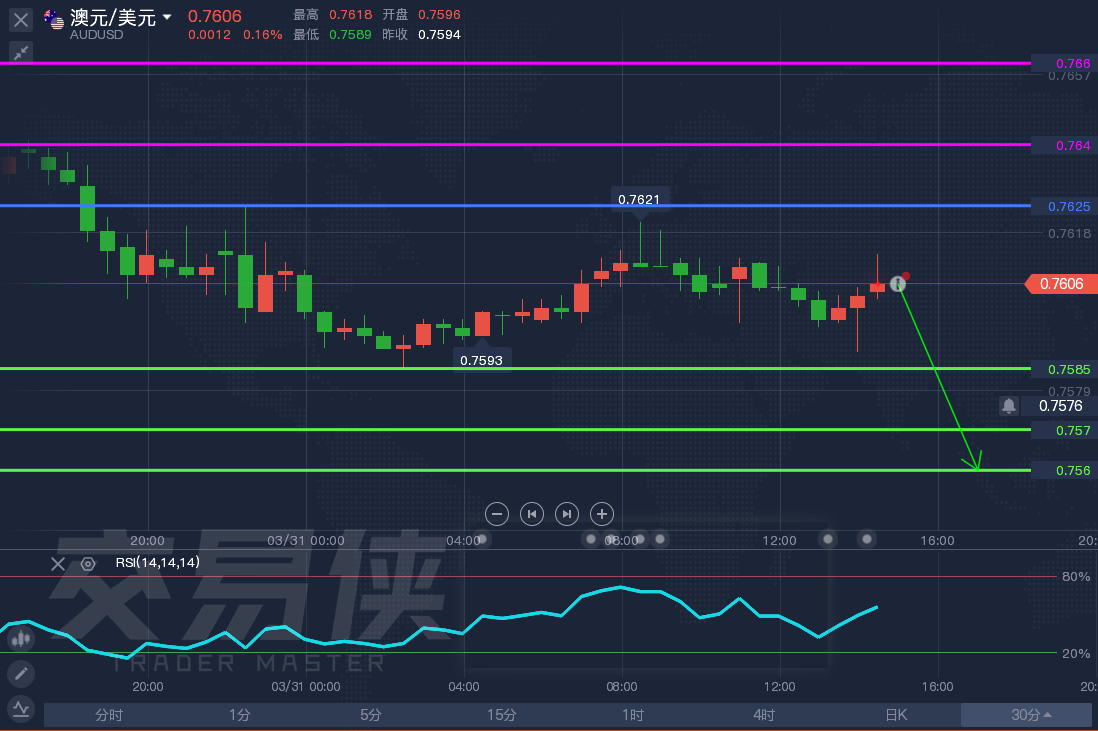Click the candlestick chart type icon
Viewport: 1098px width, 731px height.
(21, 639)
